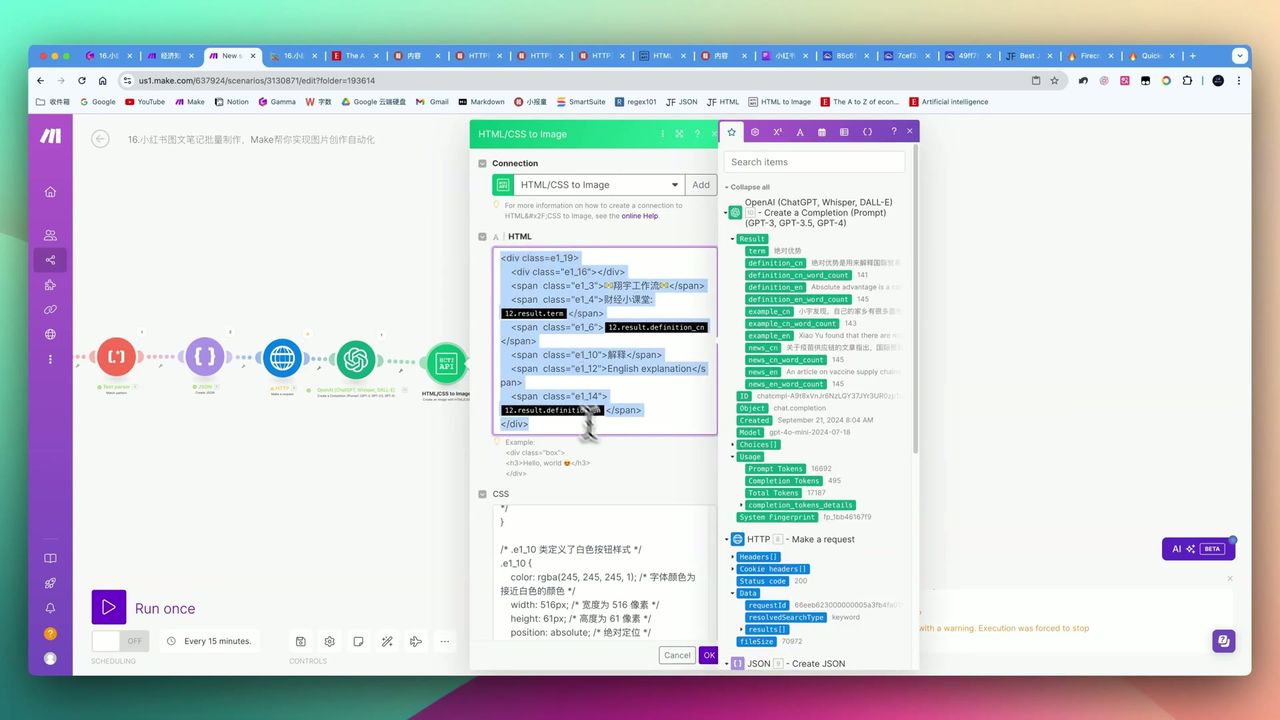The image size is (1280, 720).
Task: Open the HTML/CSS to Image connection dropdown
Action: [675, 184]
